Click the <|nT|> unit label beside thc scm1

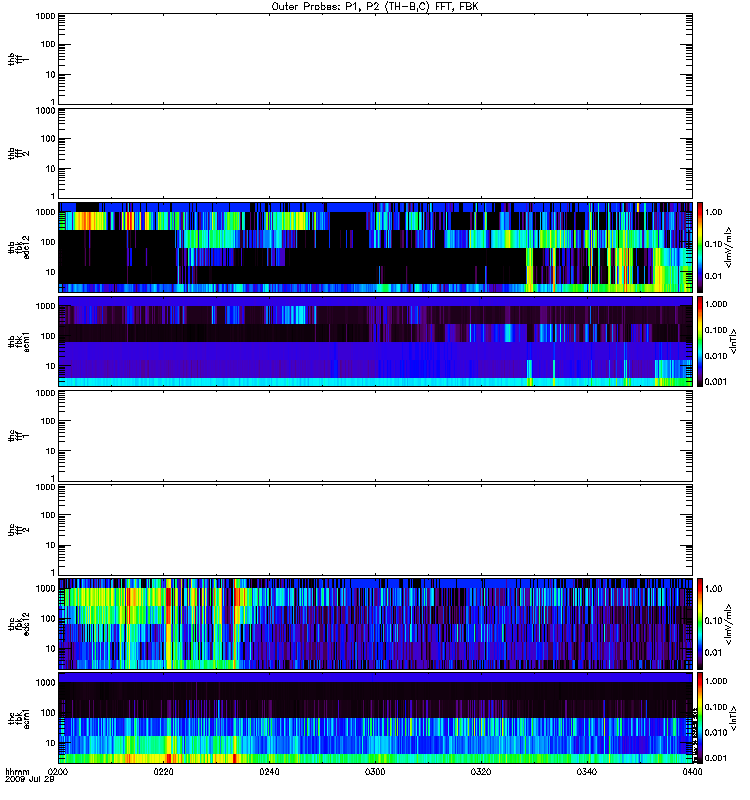point(733,718)
